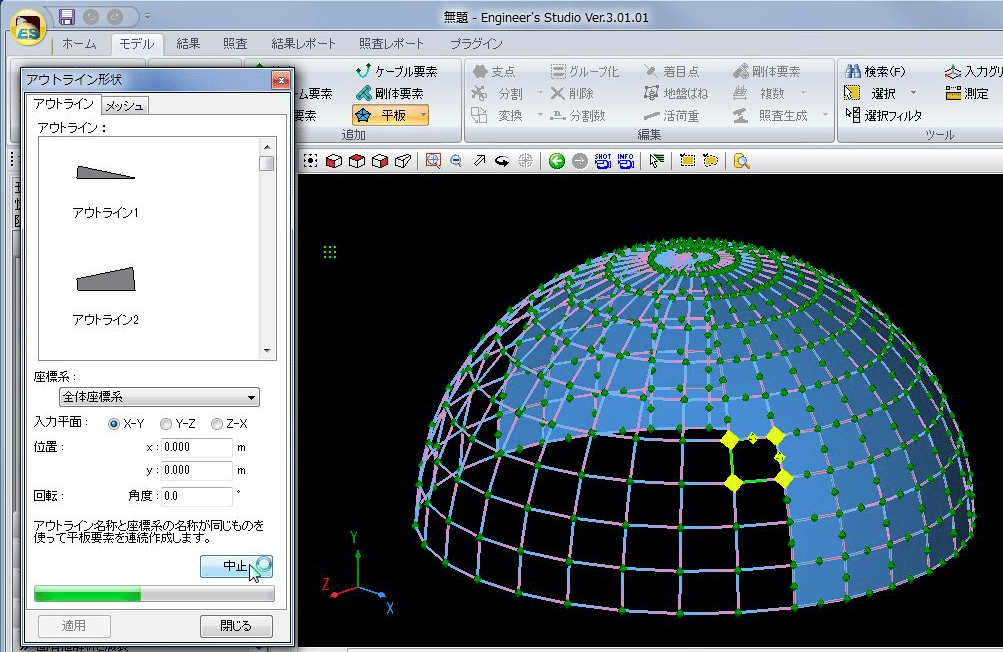Screen dimensions: 1003x652
Task: Switch to the メッシュ dialog tab
Action: tap(125, 106)
